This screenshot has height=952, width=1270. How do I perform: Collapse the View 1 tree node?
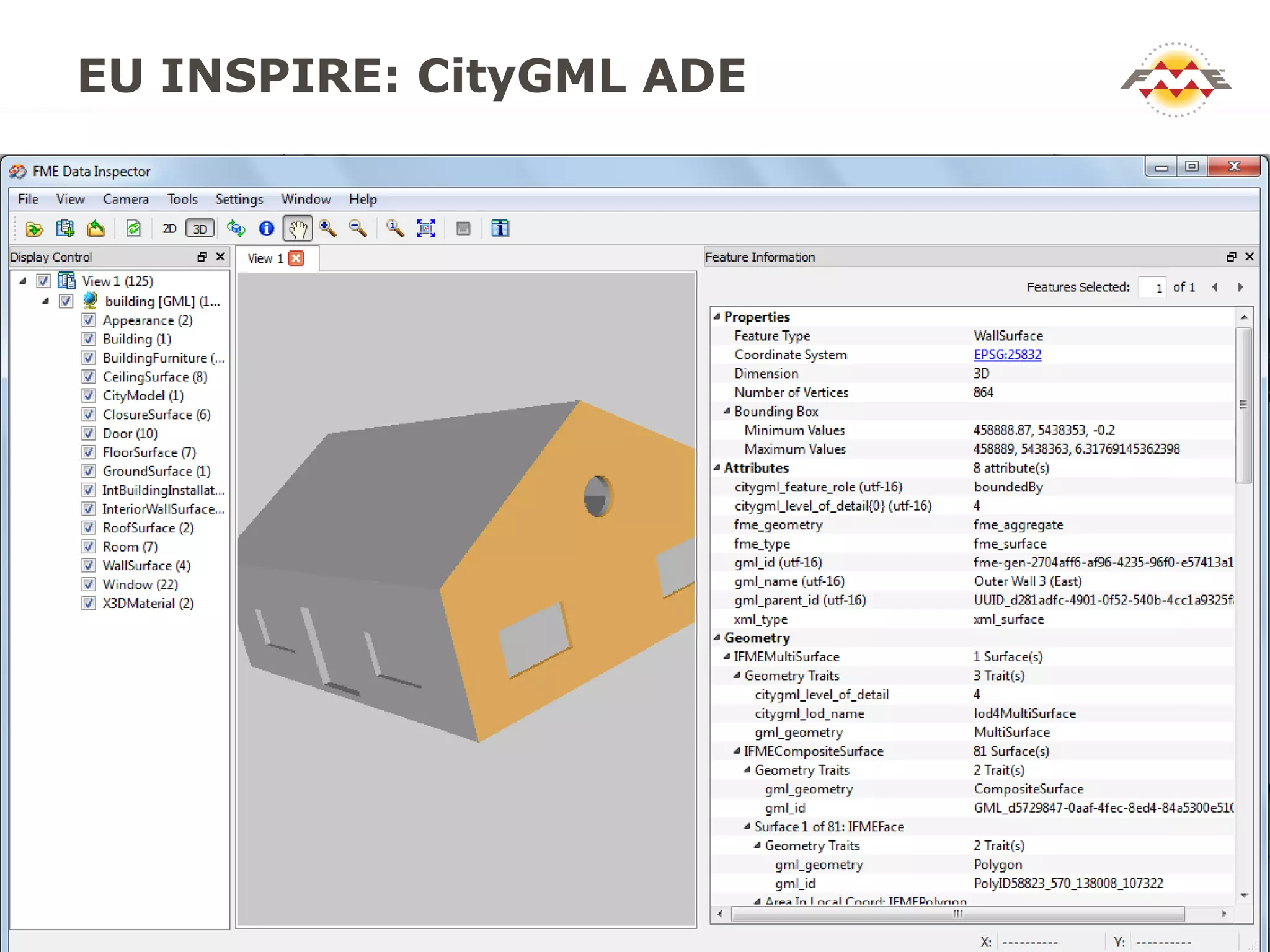23,281
